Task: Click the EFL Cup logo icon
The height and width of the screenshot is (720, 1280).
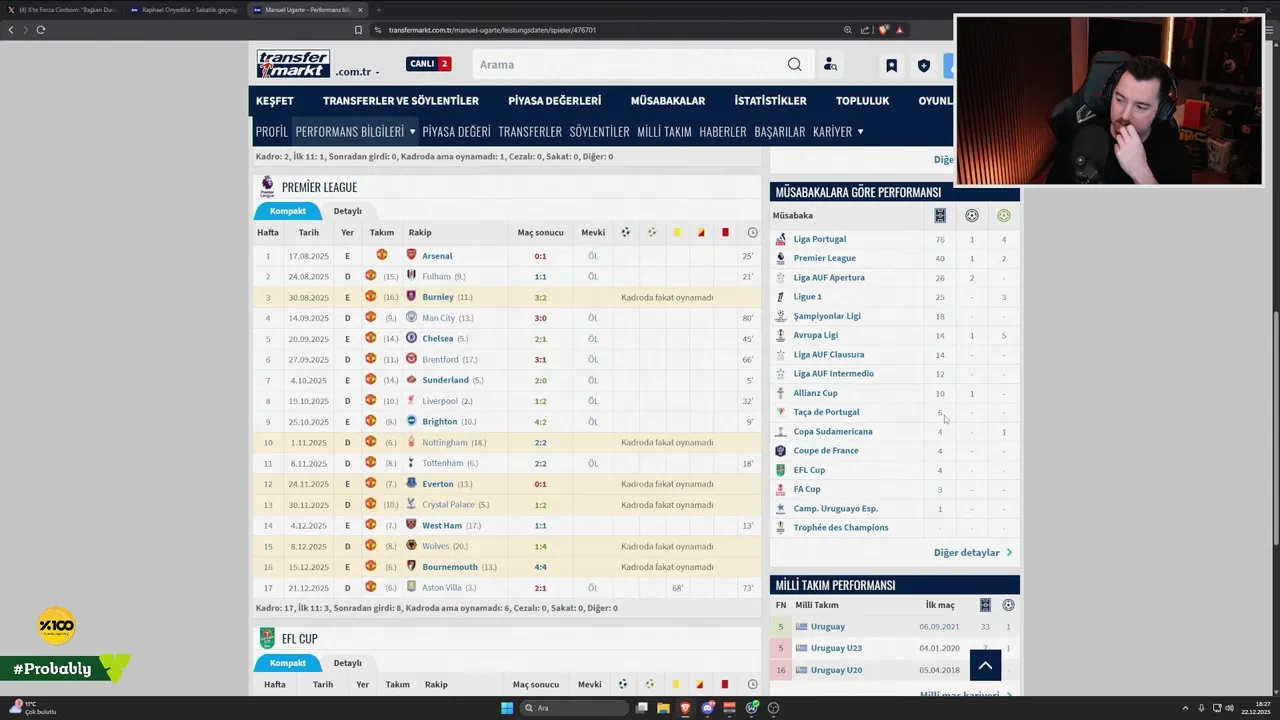Action: (267, 638)
